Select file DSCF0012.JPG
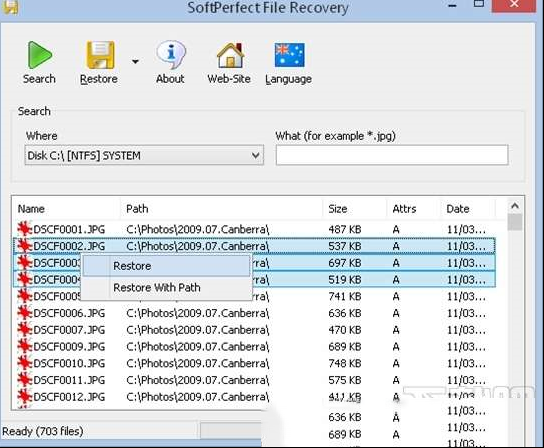The height and width of the screenshot is (448, 544). pos(69,397)
